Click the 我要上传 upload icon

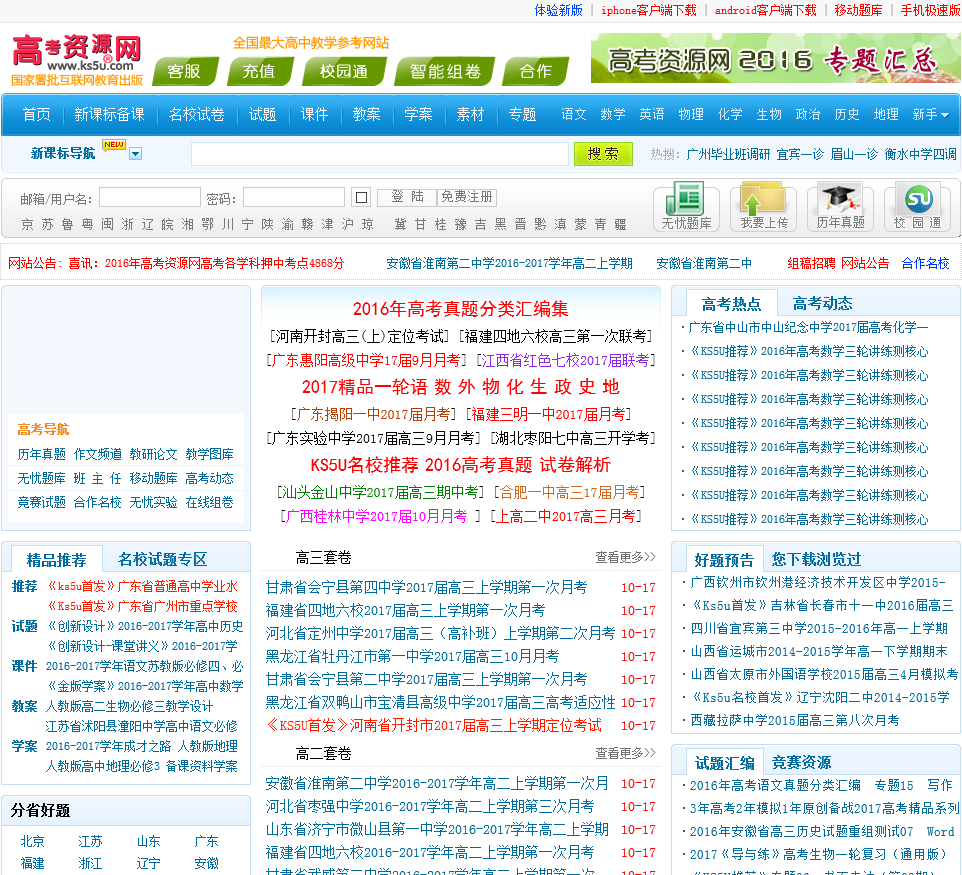point(763,206)
